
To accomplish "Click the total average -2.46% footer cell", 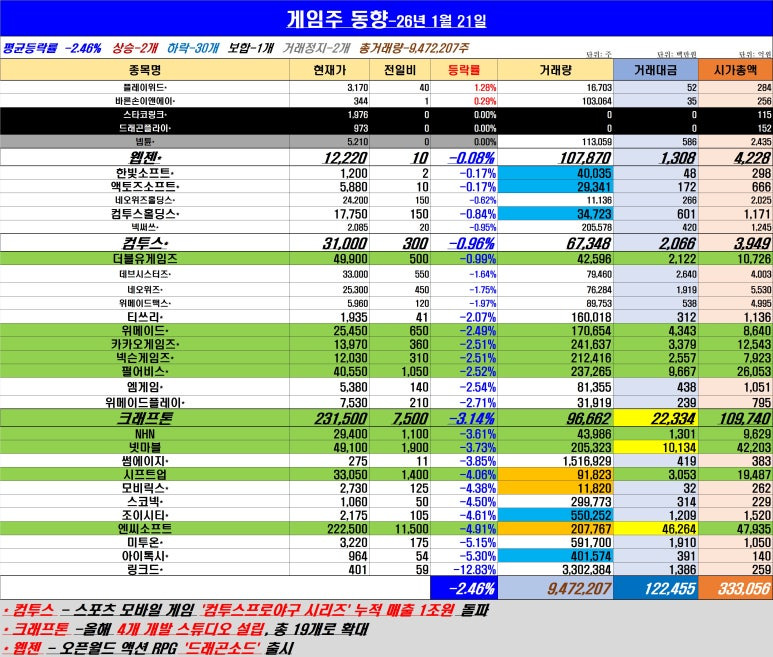I will 464,588.
